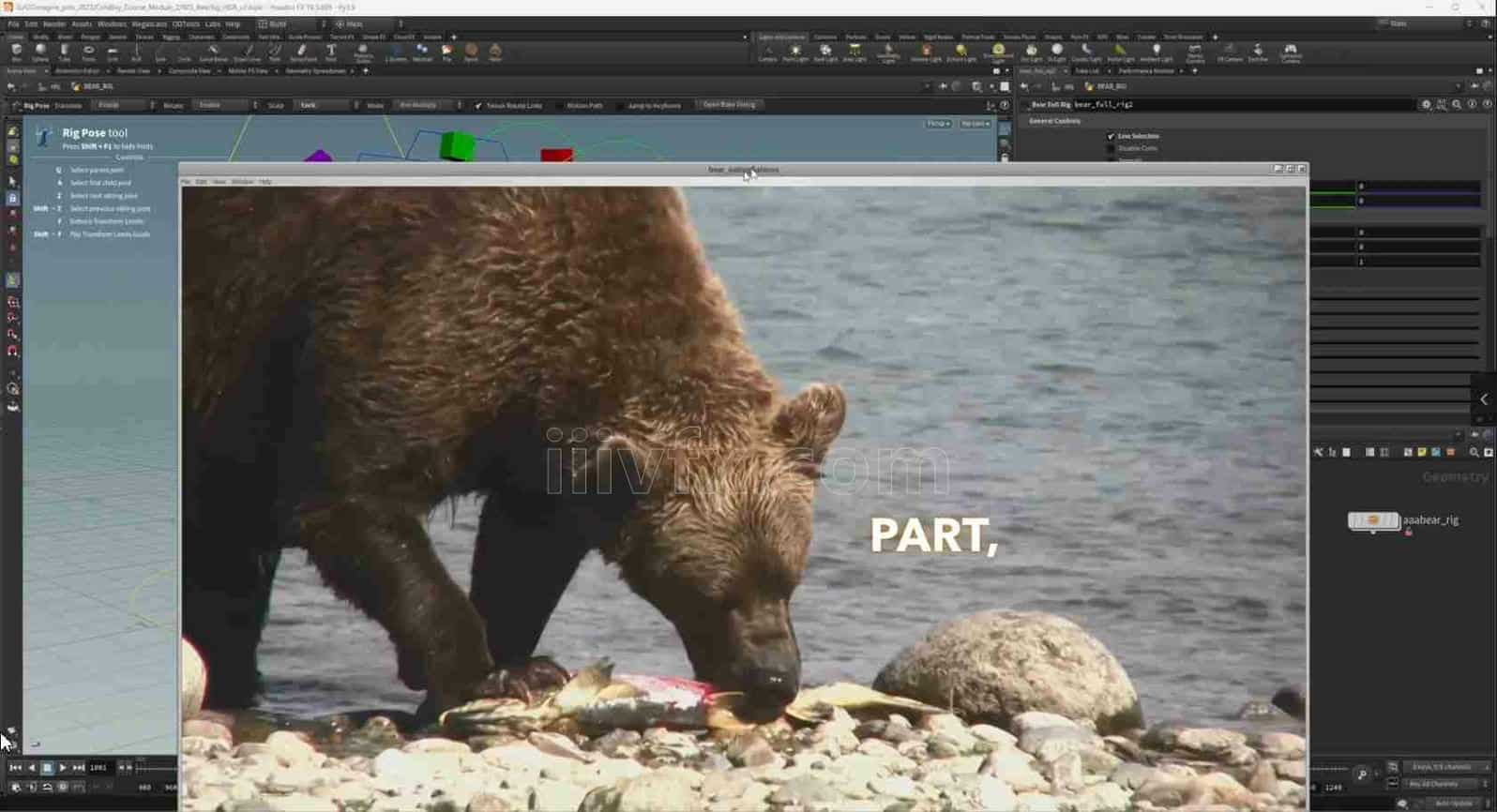Open the Rotate mode dropdown
Viewport: 1497px width, 812px height.
(x=225, y=105)
